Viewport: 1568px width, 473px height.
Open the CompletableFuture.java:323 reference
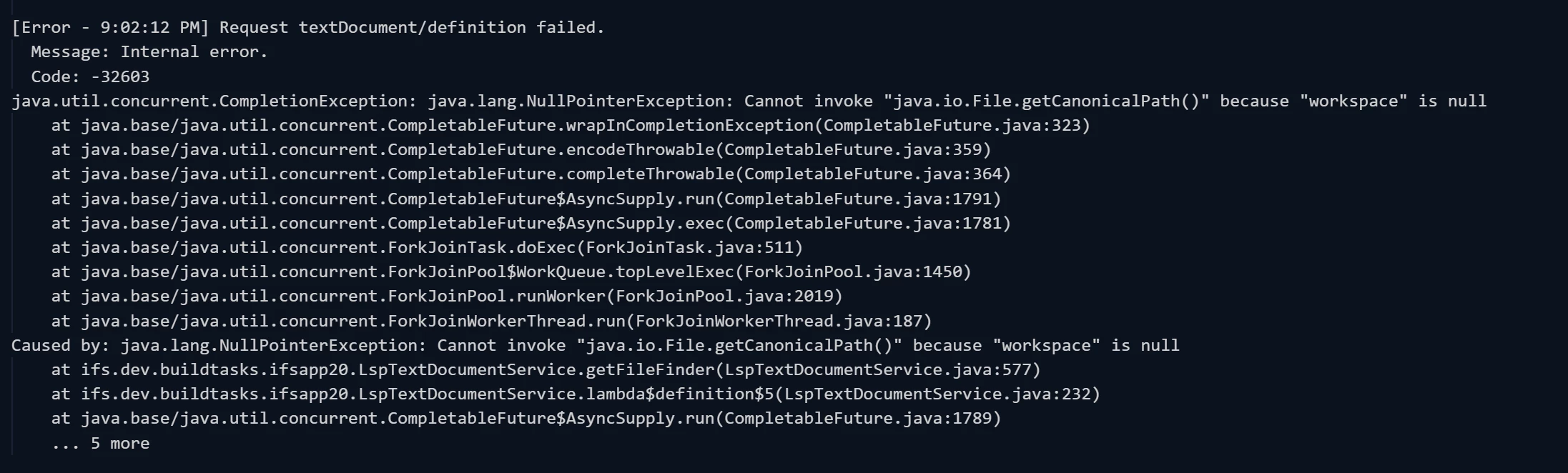957,126
